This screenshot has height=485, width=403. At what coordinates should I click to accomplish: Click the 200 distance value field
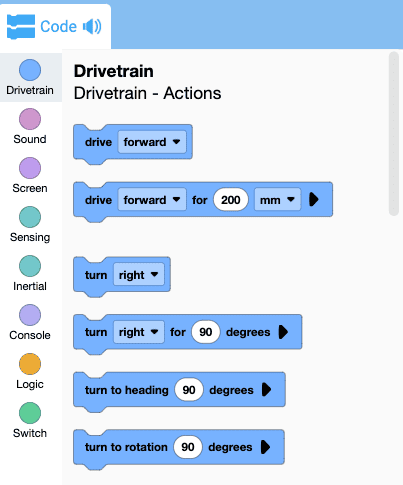pyautogui.click(x=231, y=200)
